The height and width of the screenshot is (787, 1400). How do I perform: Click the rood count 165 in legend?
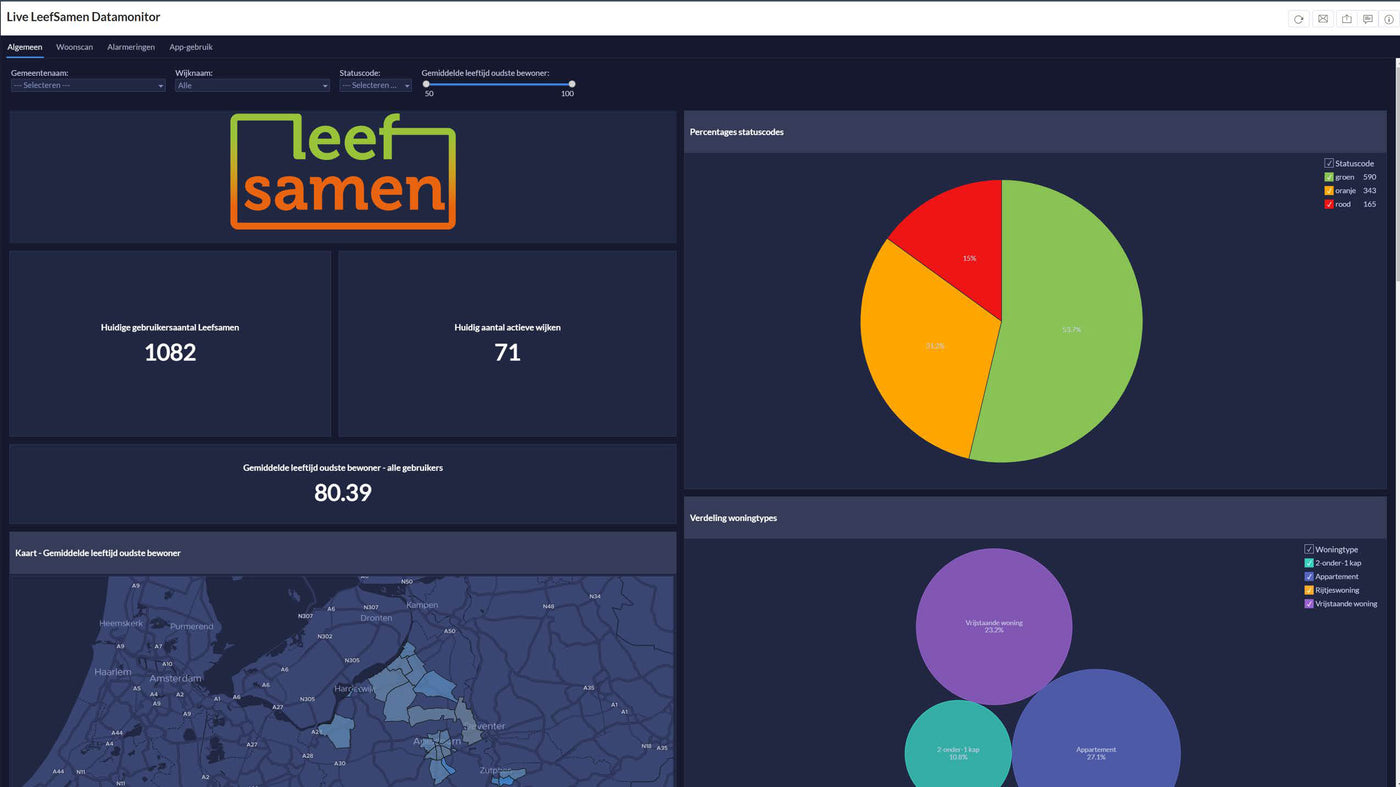[x=1369, y=204]
